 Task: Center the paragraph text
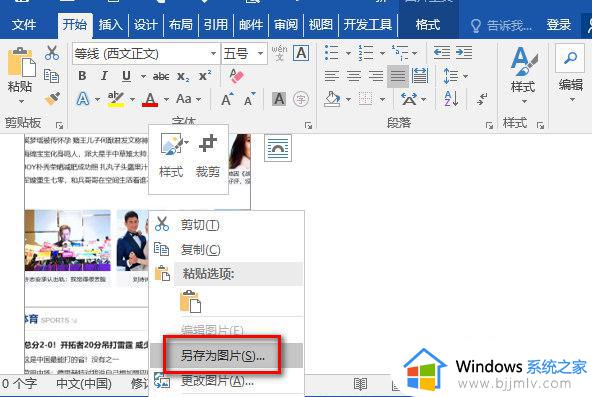[354, 76]
